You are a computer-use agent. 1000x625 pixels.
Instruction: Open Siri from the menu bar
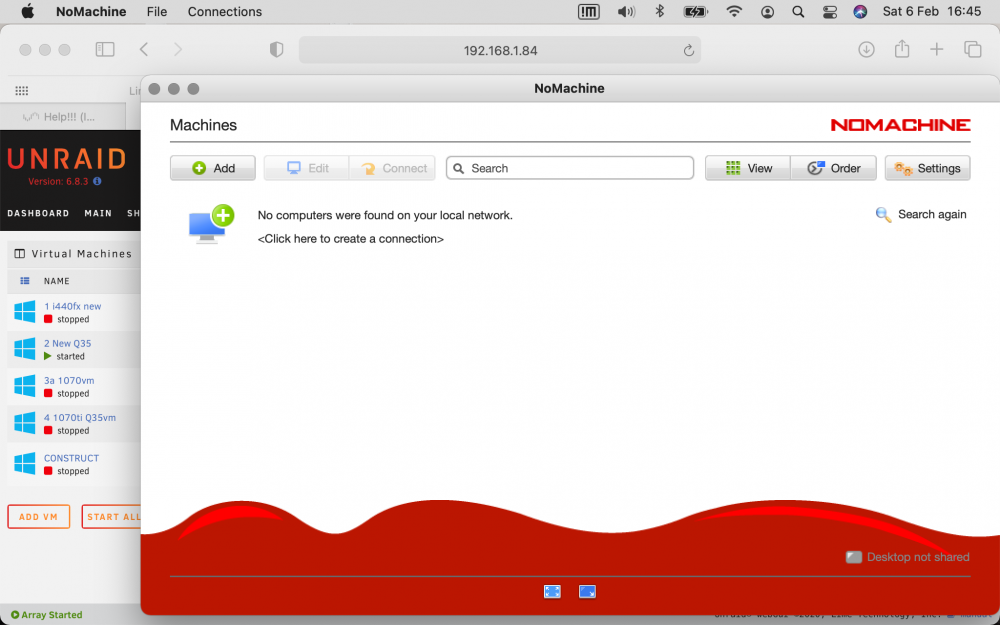tap(860, 11)
